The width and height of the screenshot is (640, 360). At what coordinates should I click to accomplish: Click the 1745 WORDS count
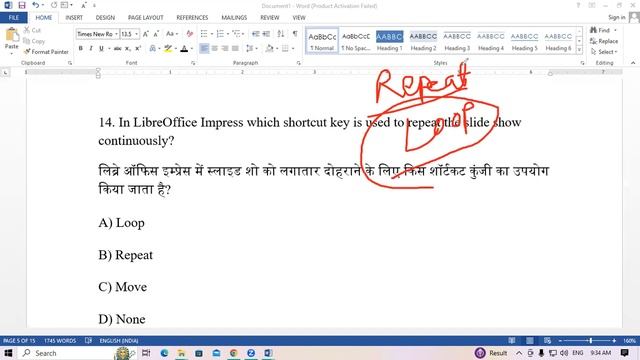click(60, 340)
